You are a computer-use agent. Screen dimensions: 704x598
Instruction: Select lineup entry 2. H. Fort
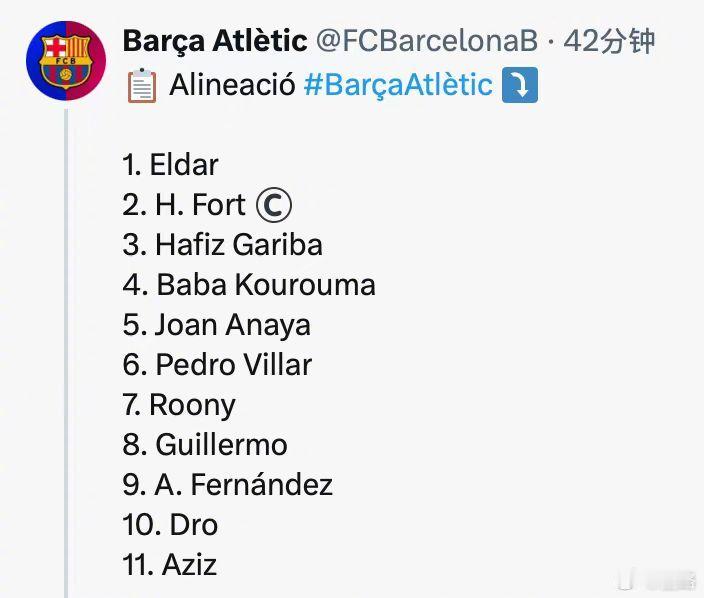184,205
